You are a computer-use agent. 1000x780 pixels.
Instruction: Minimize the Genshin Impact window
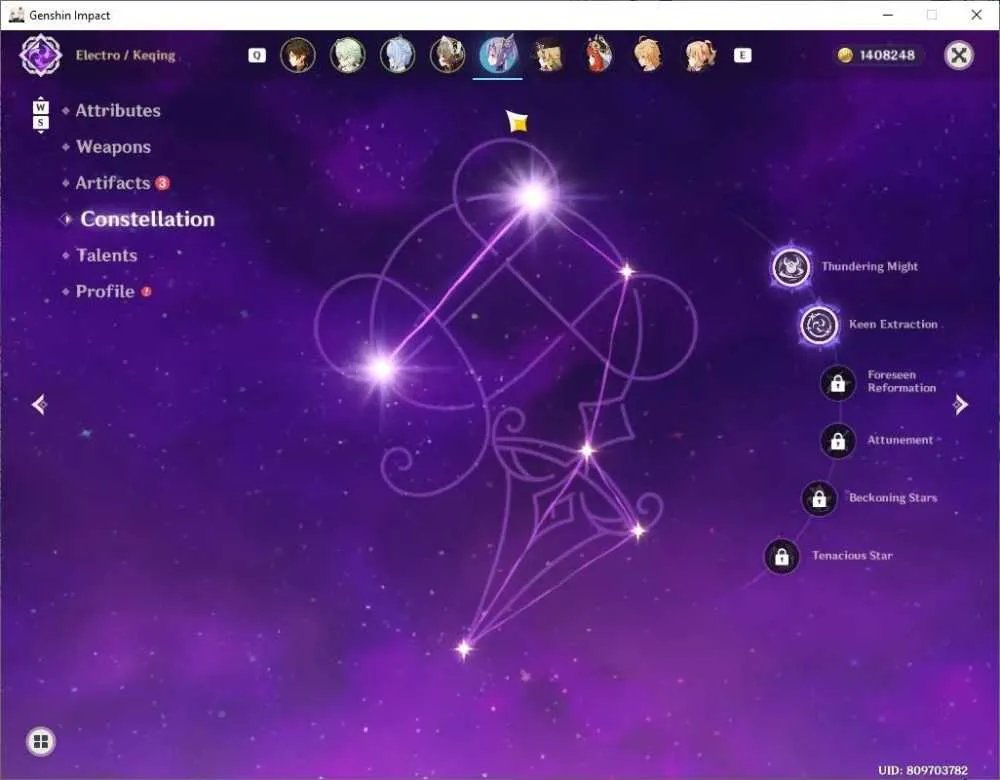[888, 15]
